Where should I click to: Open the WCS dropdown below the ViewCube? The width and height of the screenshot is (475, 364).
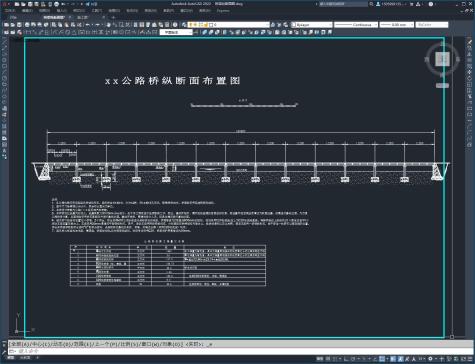pyautogui.click(x=442, y=86)
